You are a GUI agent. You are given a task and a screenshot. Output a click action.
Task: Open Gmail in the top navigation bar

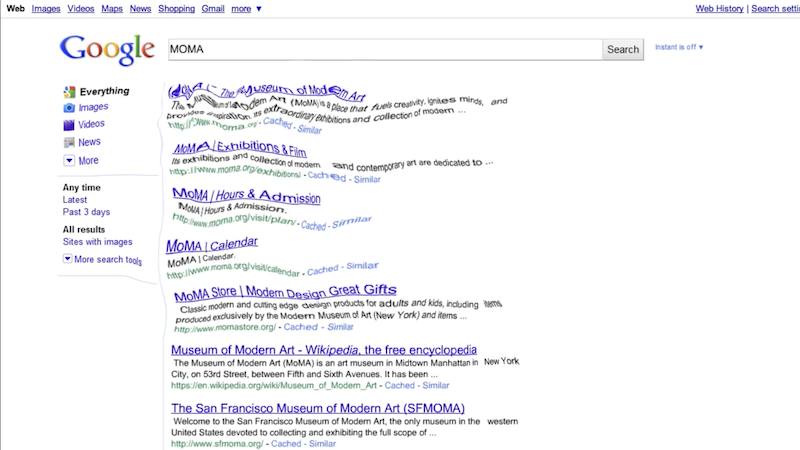pos(213,9)
